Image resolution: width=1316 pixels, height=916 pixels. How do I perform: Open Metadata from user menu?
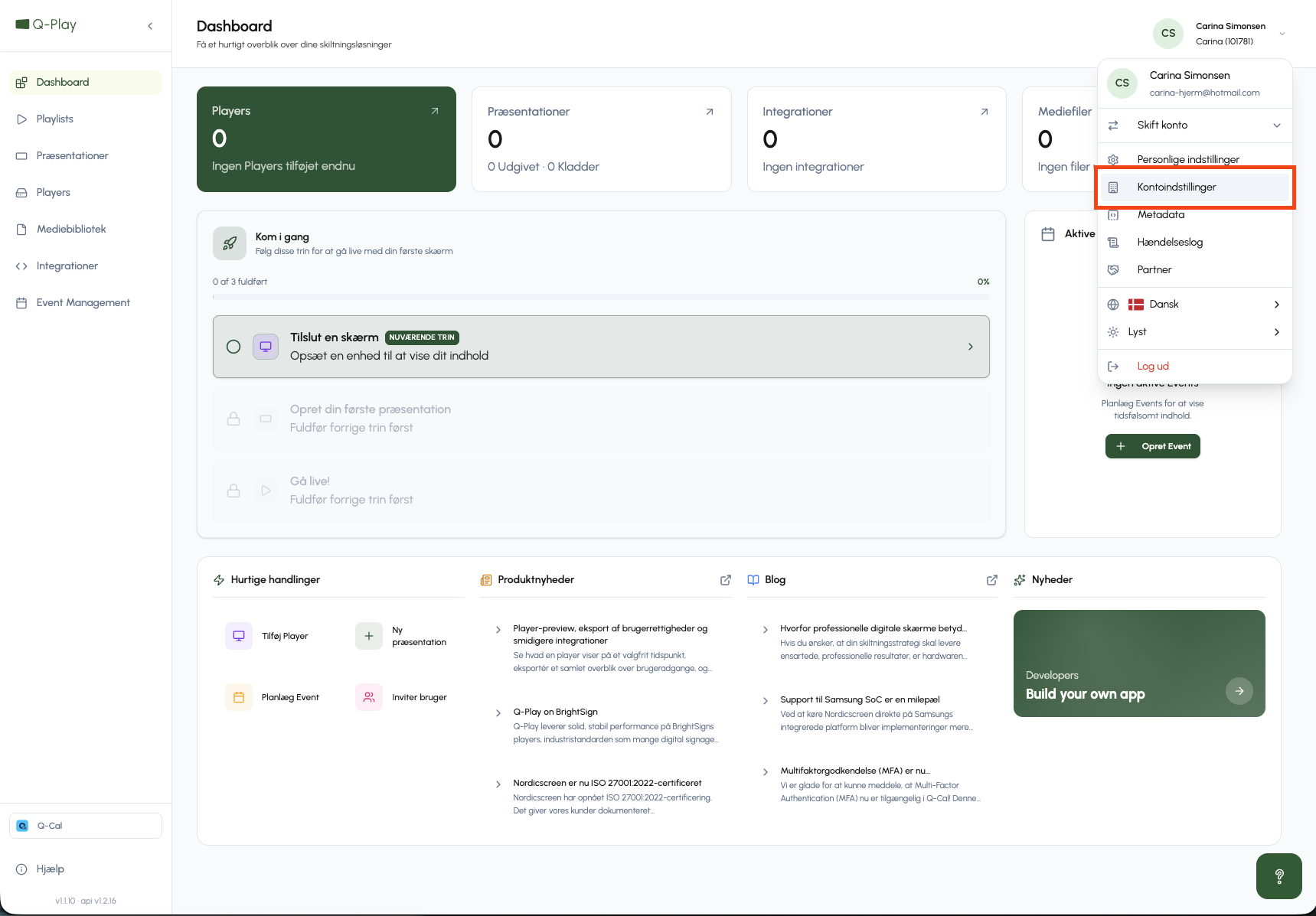[x=1195, y=214]
